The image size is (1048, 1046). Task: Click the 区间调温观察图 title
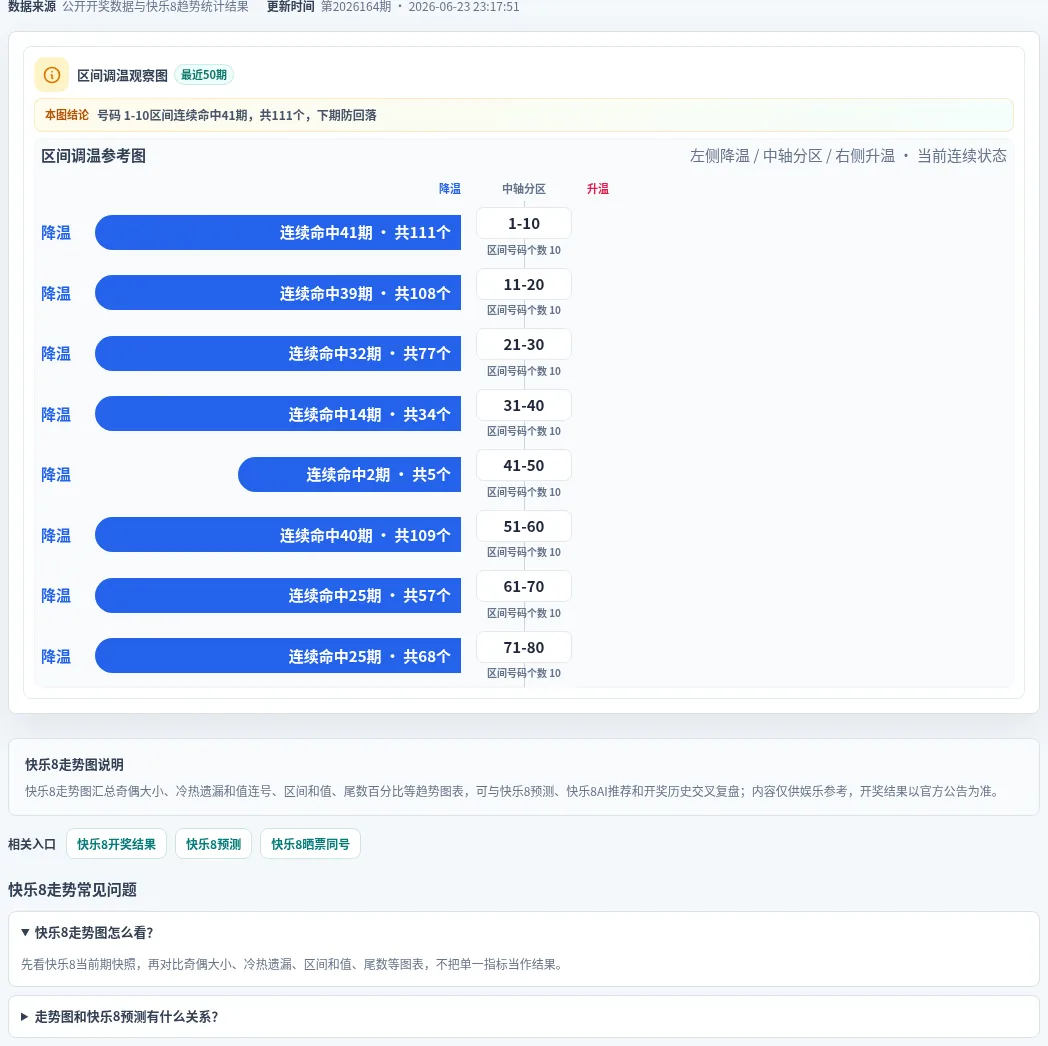[x=122, y=76]
